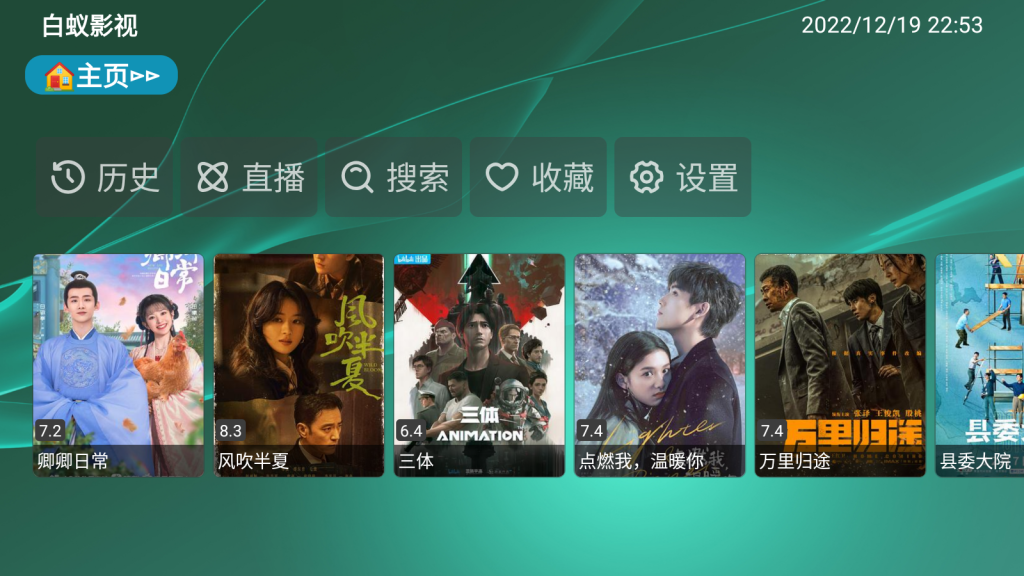The width and height of the screenshot is (1024, 576).
Task: Select the 卿卿日常 poster
Action: pyautogui.click(x=118, y=365)
